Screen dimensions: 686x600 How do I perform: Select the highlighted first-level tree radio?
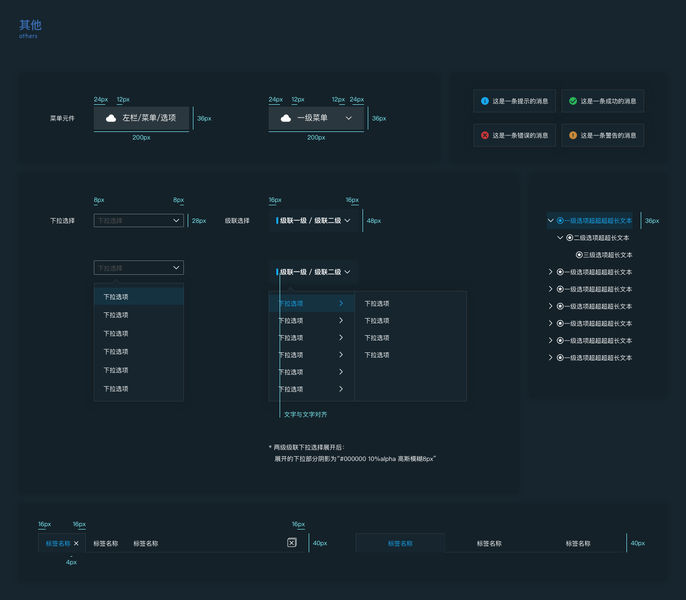[x=560, y=221]
